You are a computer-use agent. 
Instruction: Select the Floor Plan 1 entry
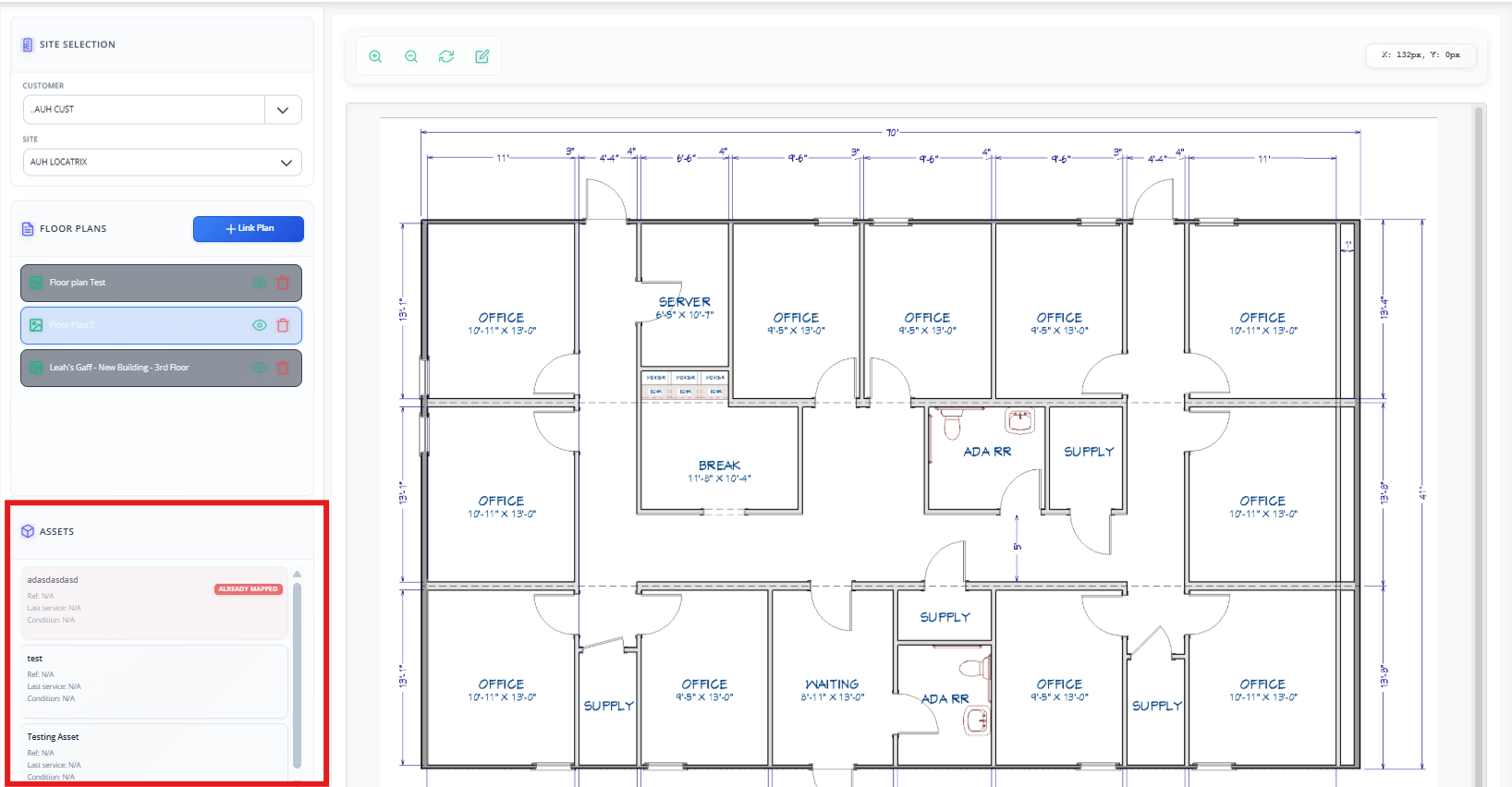point(161,325)
